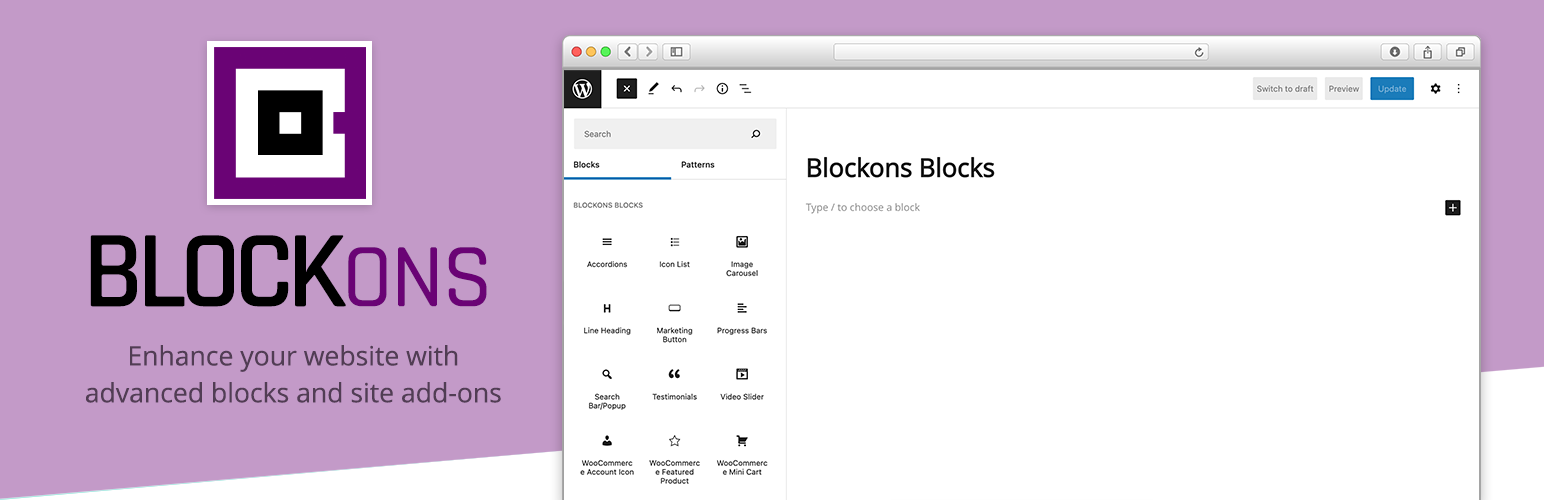Focus the block Search field
This screenshot has height=500, width=1544.
675,134
